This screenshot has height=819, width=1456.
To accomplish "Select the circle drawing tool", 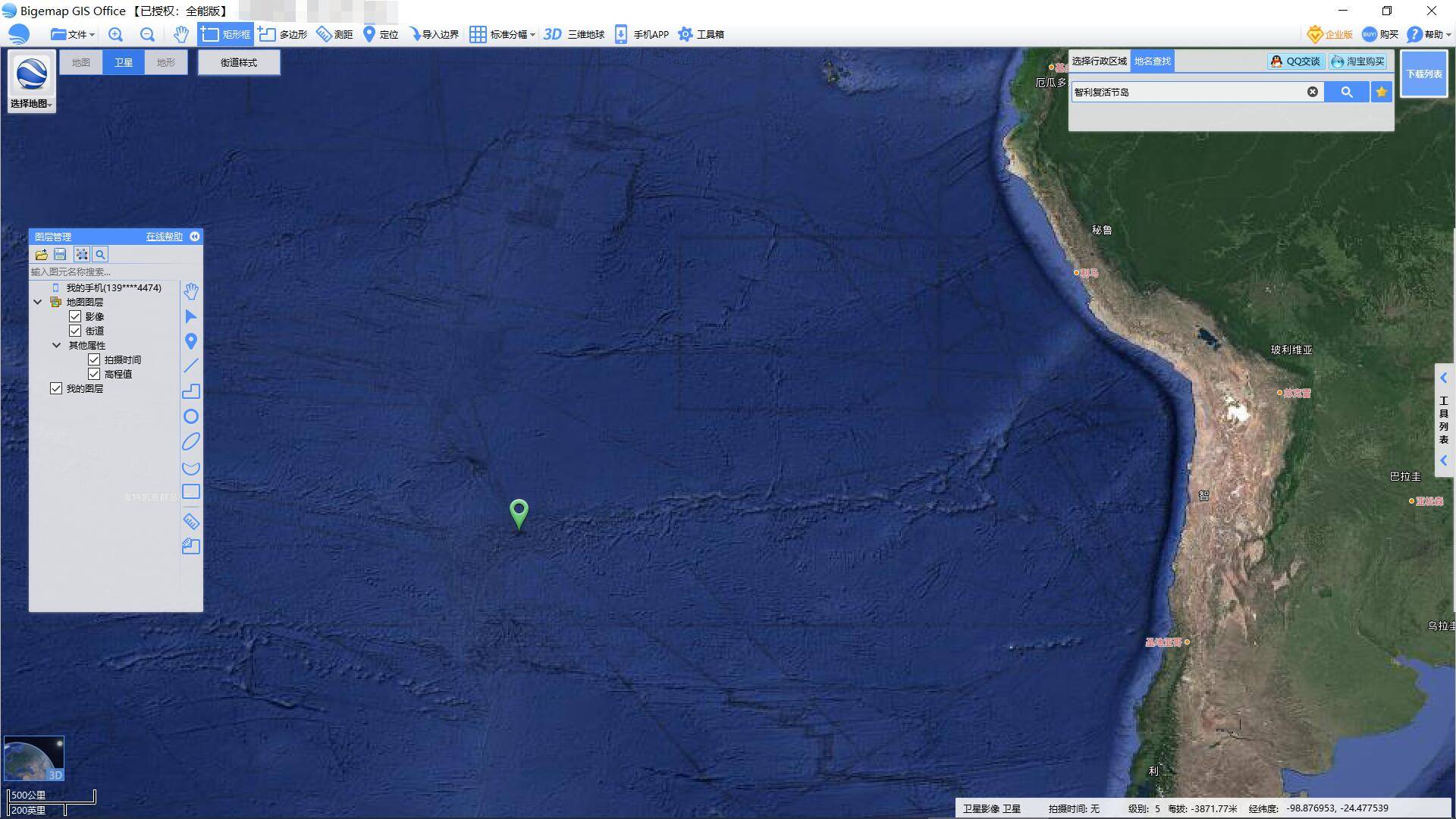I will click(x=191, y=416).
